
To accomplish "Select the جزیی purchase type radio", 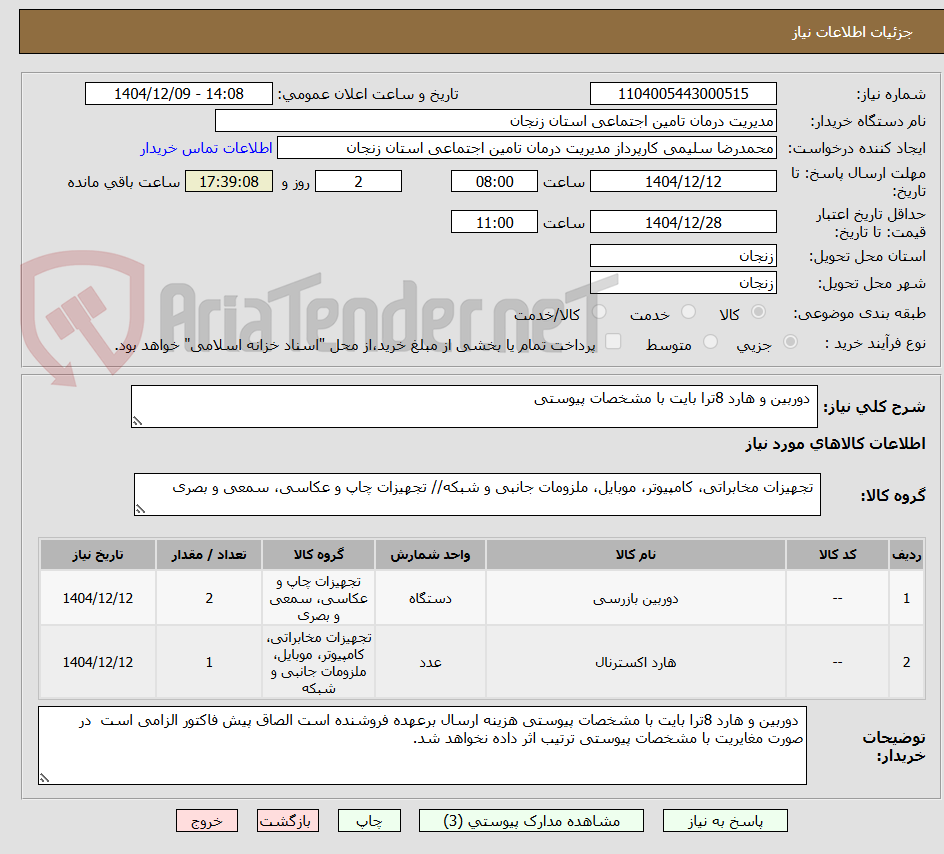I will 790,342.
